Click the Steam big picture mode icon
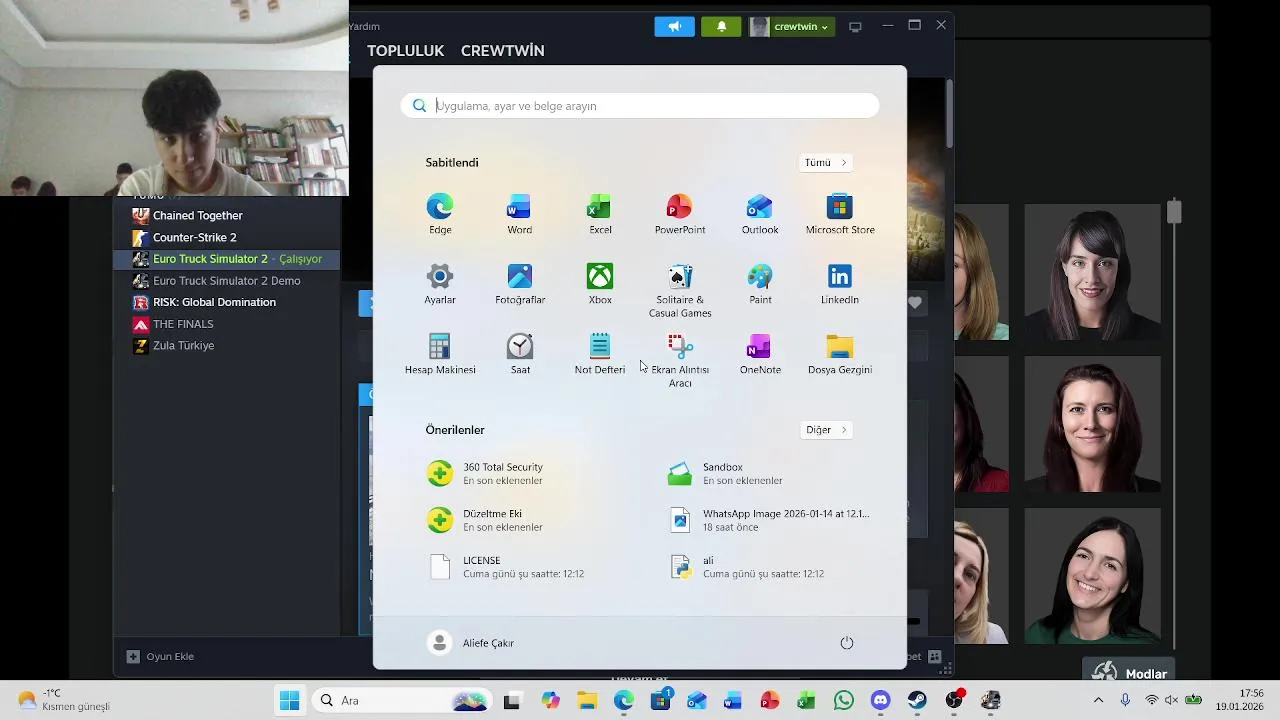The image size is (1280, 720). coord(855,27)
